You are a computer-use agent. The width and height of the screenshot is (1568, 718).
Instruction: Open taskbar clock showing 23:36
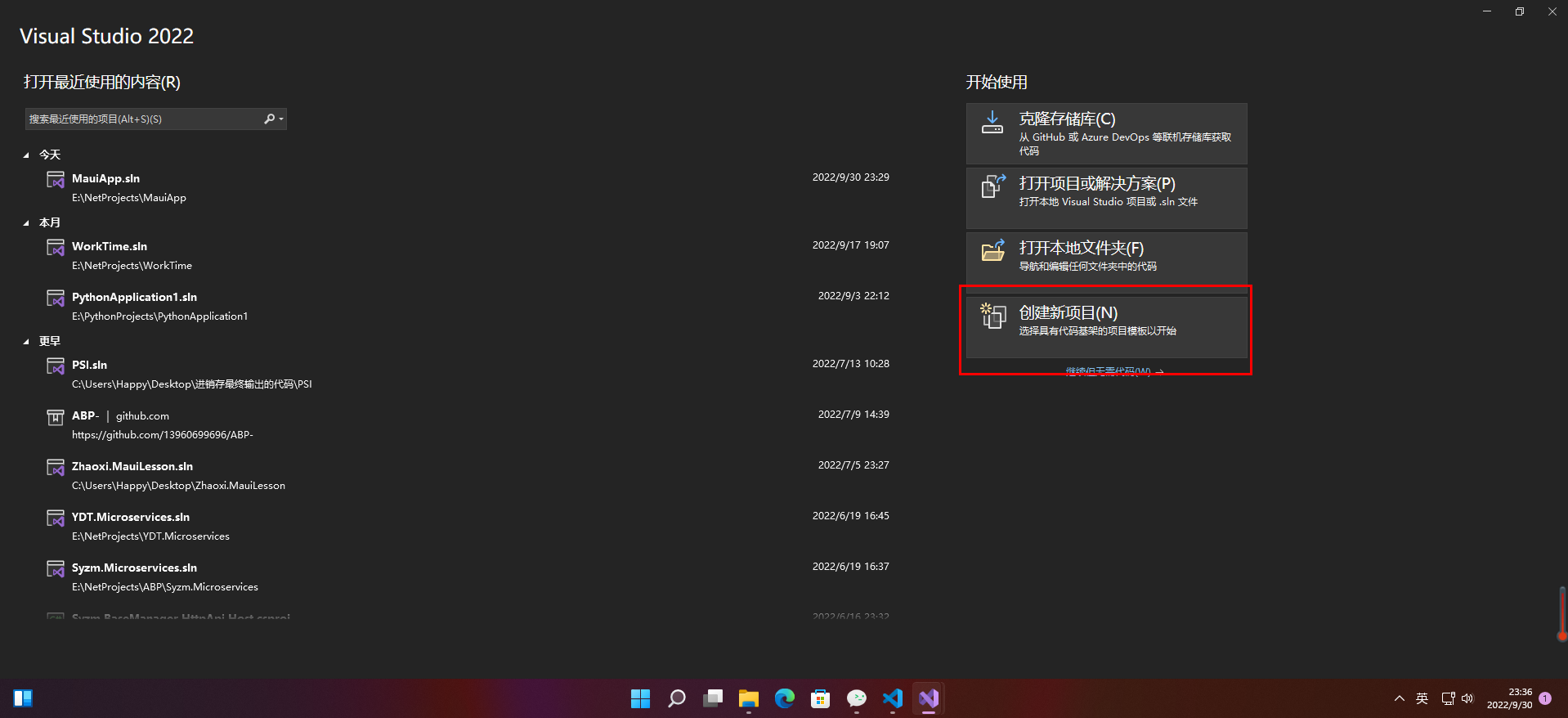[x=1509, y=698]
